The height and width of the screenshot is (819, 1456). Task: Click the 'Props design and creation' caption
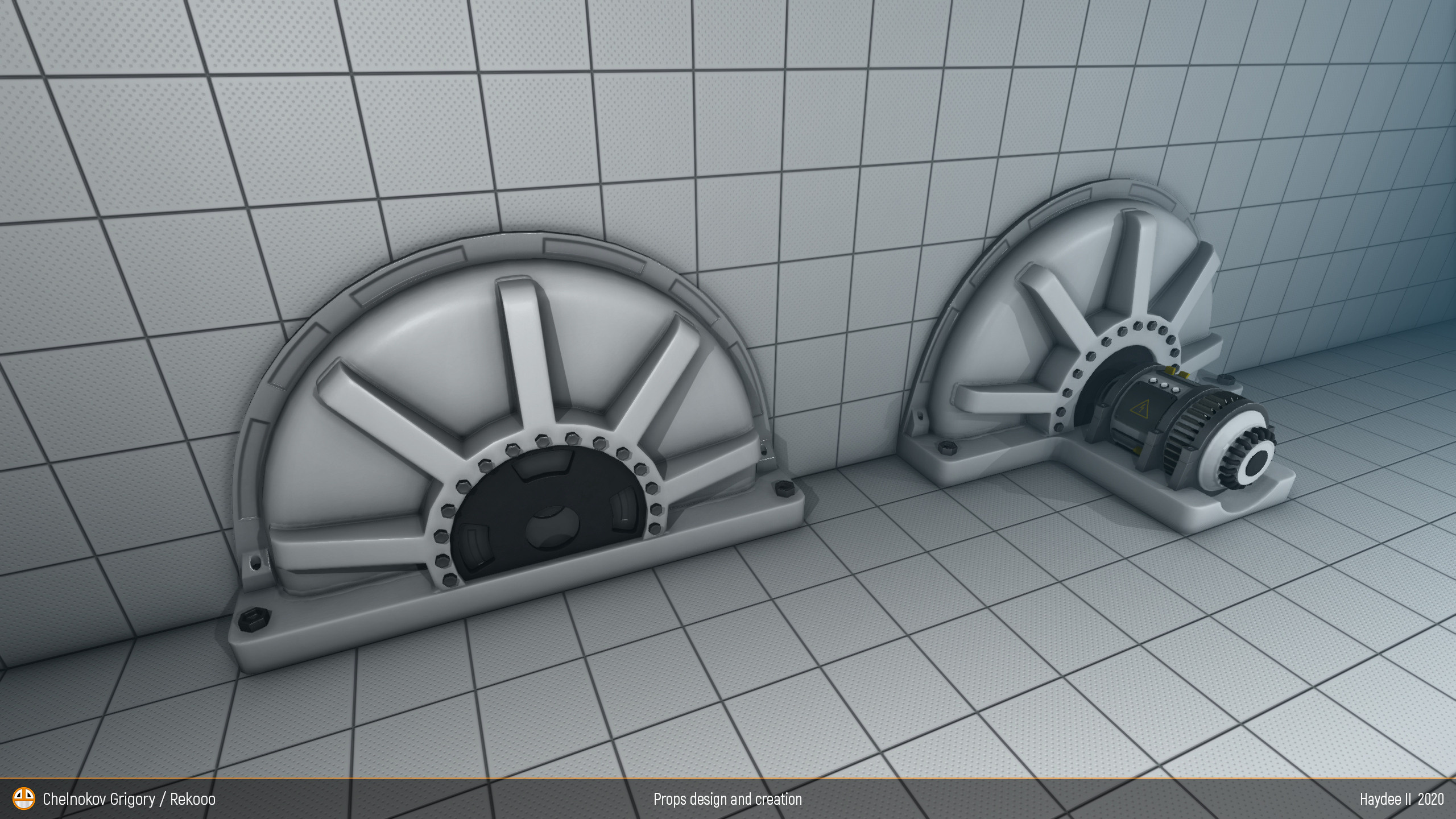tap(727, 799)
